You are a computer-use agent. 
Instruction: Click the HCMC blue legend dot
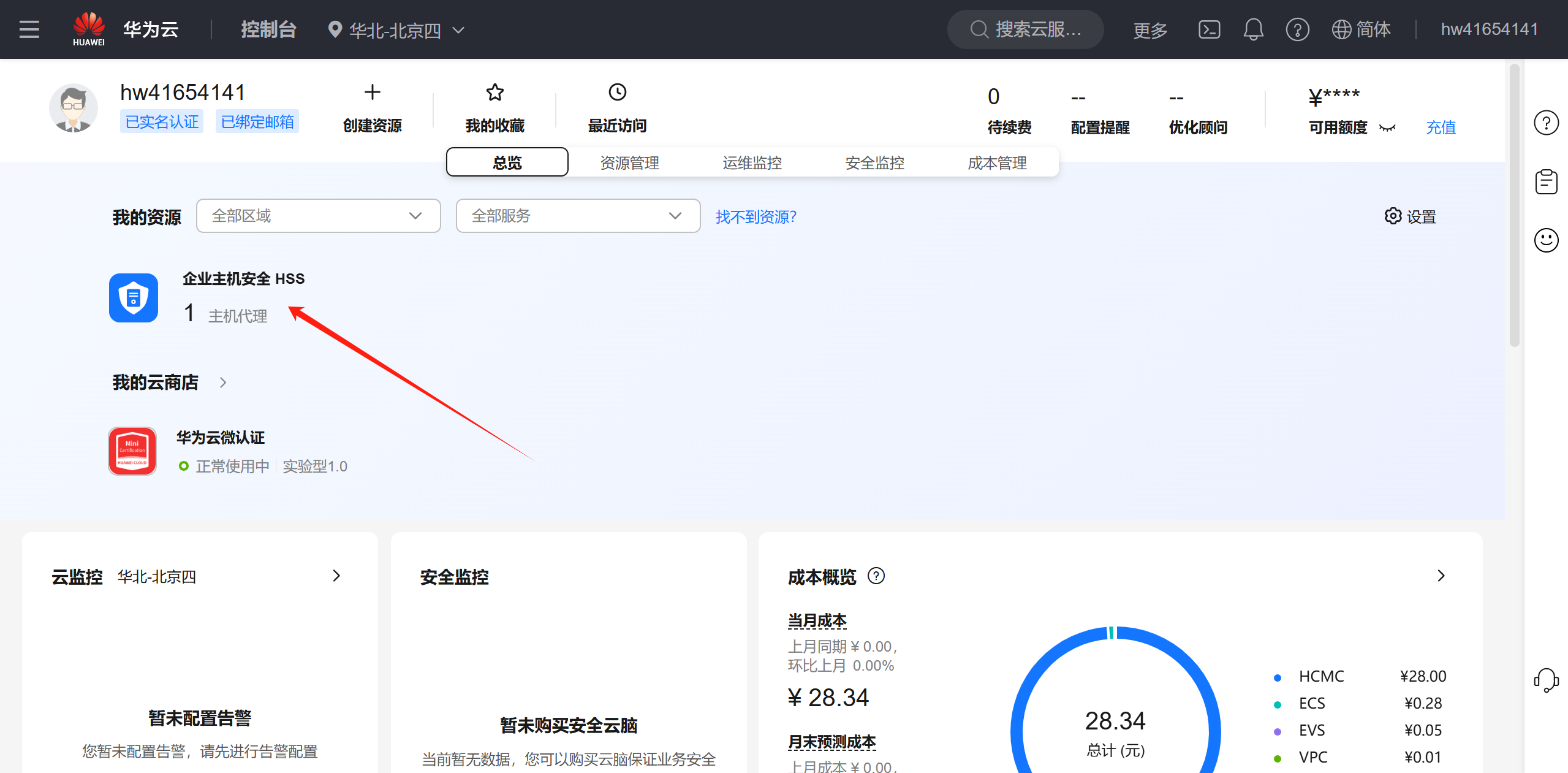pos(1278,677)
